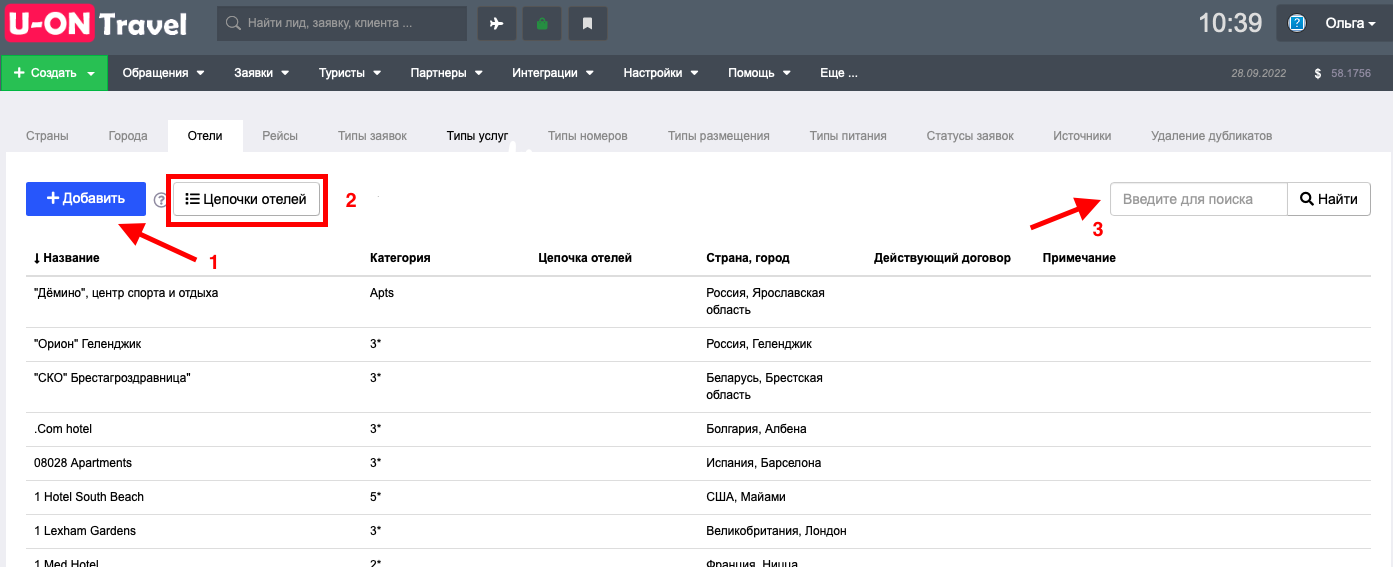Viewport: 1393px width, 567px height.
Task: Open hotel "Дёмино", центр спорта и отдыха
Action: [126, 293]
